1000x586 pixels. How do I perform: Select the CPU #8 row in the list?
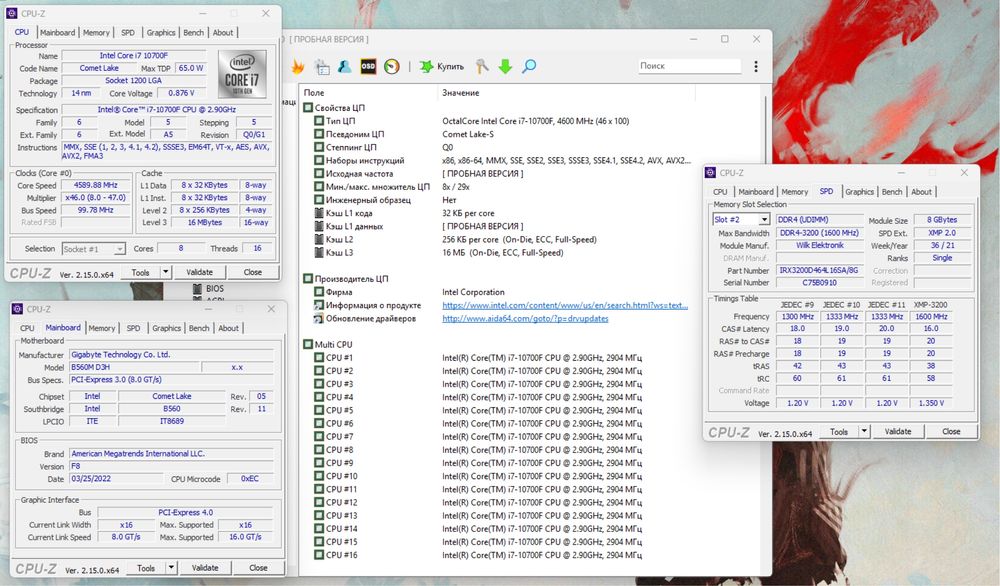[x=339, y=450]
